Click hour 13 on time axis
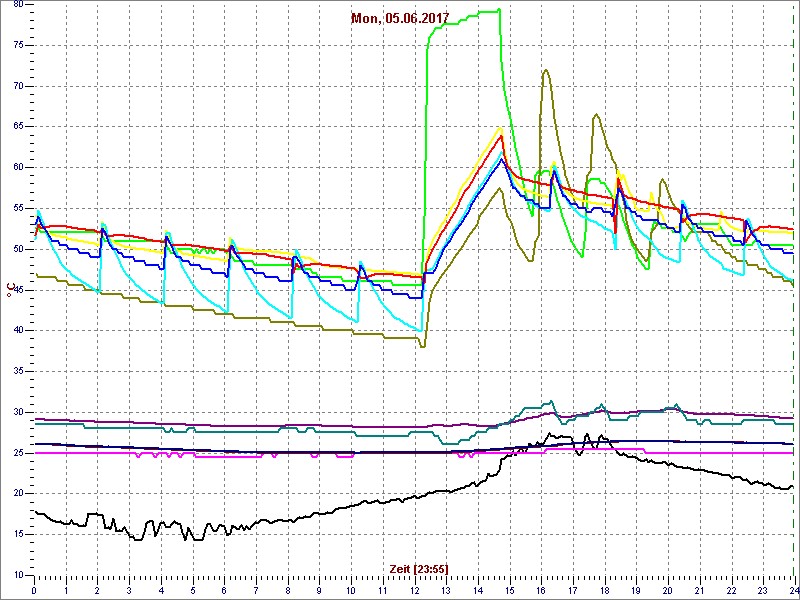 click(x=446, y=590)
